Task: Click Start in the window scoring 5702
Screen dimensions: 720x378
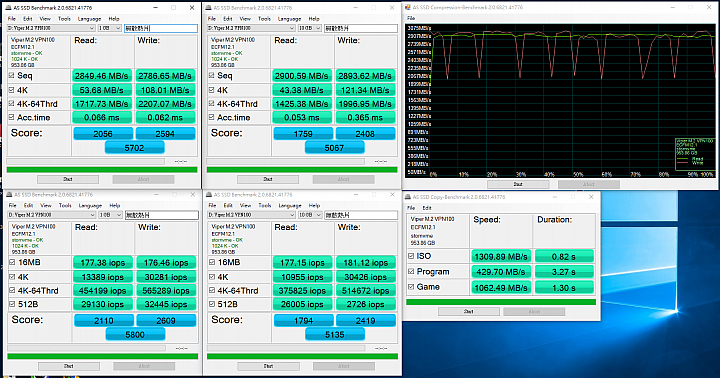Action: click(68, 179)
